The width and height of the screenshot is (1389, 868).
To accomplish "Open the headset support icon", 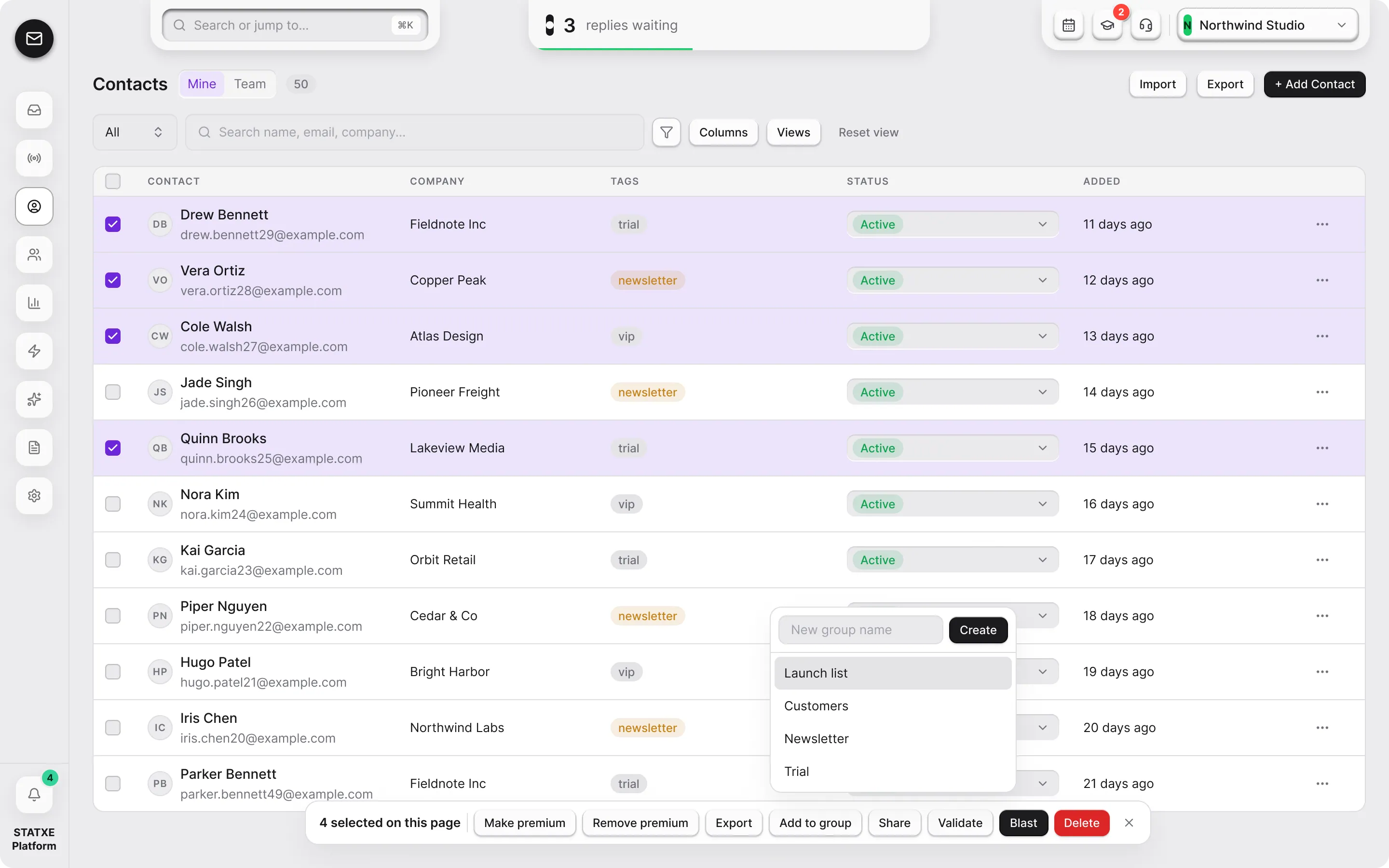I will pyautogui.click(x=1145, y=25).
